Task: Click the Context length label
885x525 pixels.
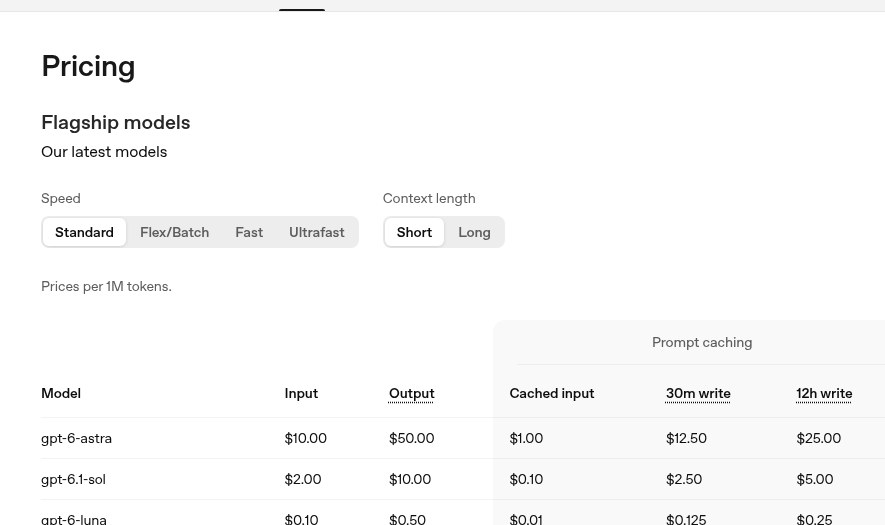Action: point(429,198)
